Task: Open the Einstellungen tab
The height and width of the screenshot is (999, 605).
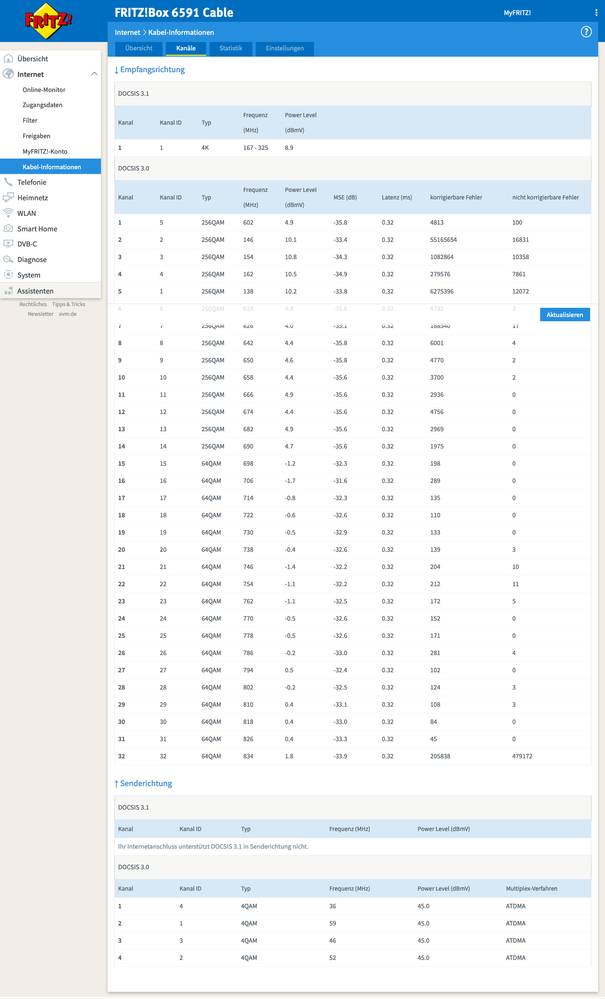Action: pos(285,48)
